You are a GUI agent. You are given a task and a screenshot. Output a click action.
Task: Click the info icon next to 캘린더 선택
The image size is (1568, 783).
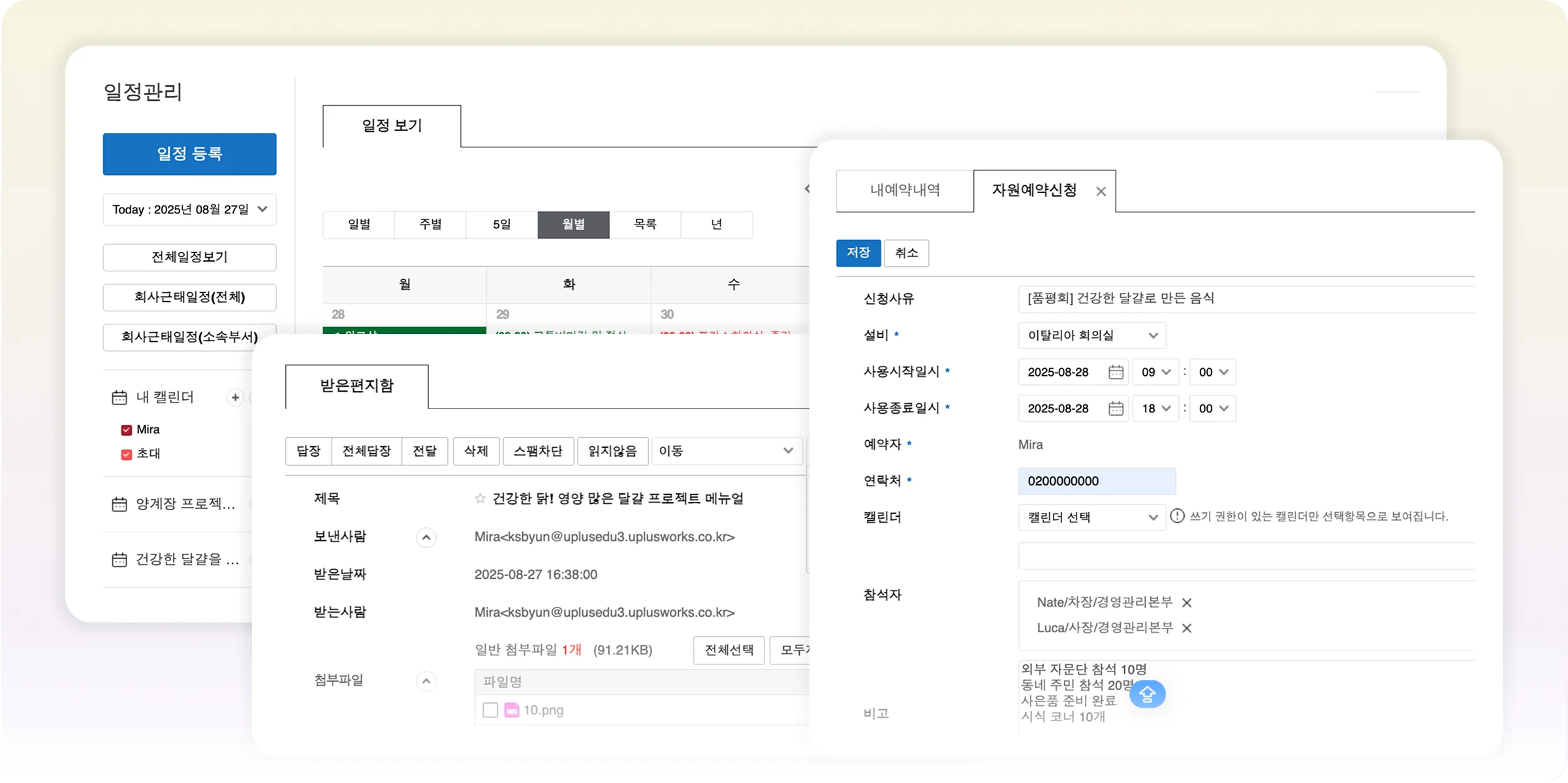1177,516
